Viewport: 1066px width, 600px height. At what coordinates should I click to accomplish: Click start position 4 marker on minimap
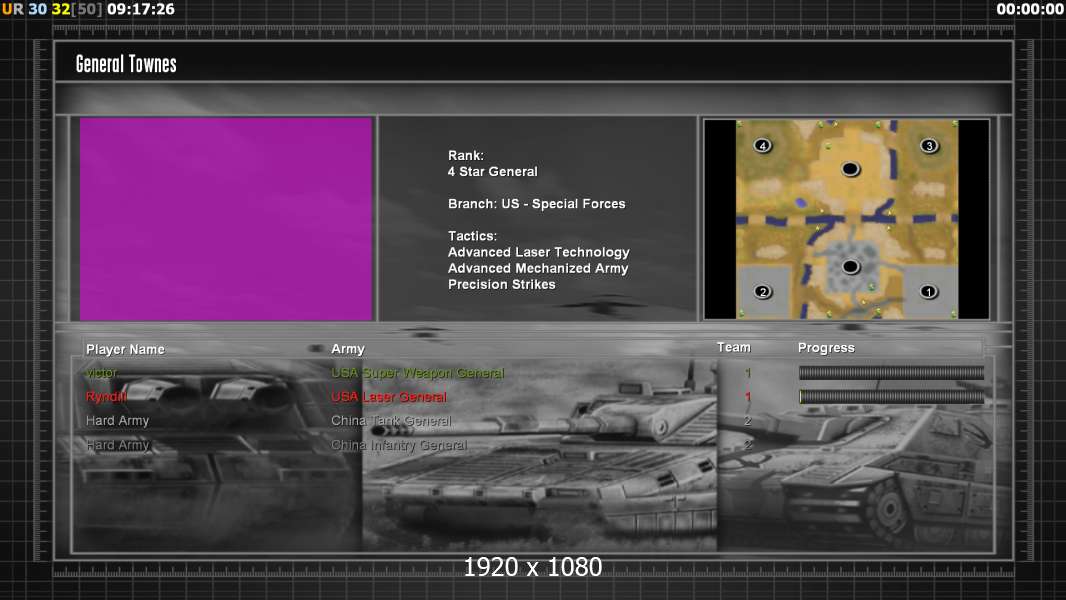coord(763,145)
